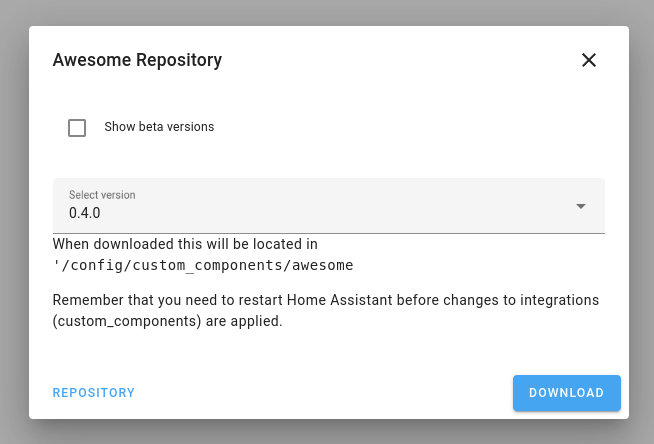Click the "Select version" field label

pyautogui.click(x=102, y=195)
